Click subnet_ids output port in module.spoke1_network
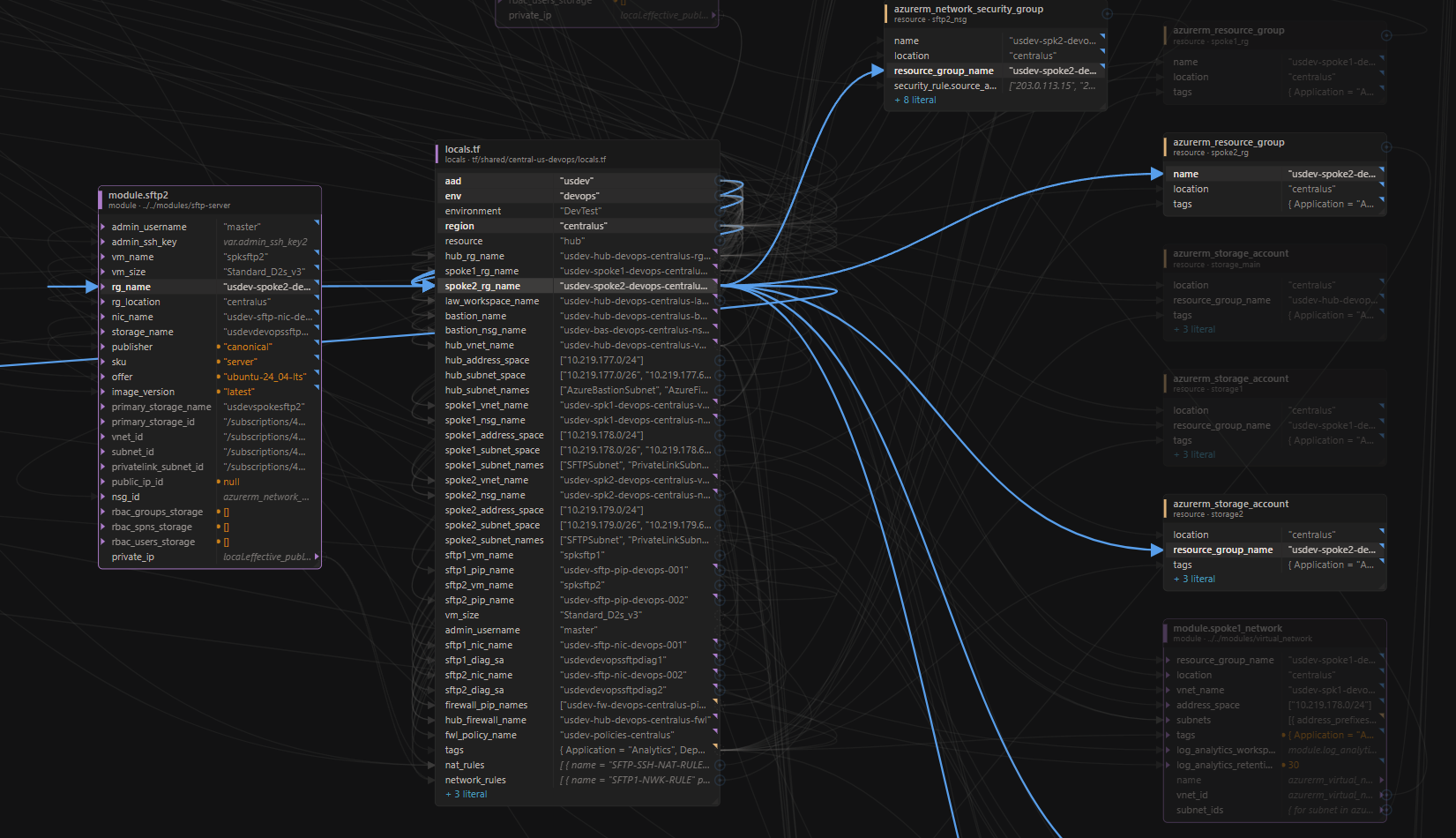Screen dimensions: 1456x838 [x=1385, y=810]
